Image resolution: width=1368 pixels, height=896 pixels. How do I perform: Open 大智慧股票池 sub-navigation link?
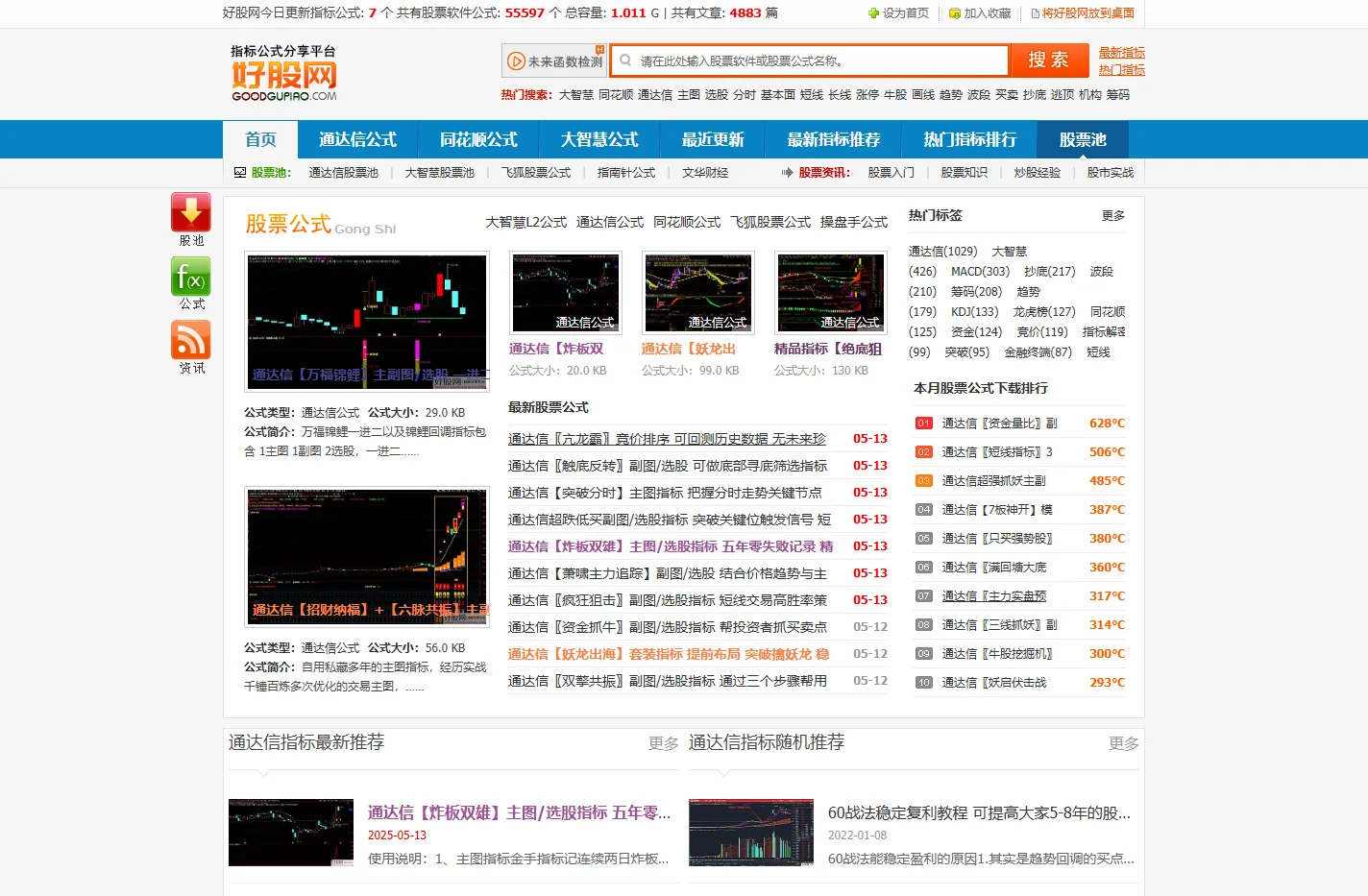click(x=440, y=173)
